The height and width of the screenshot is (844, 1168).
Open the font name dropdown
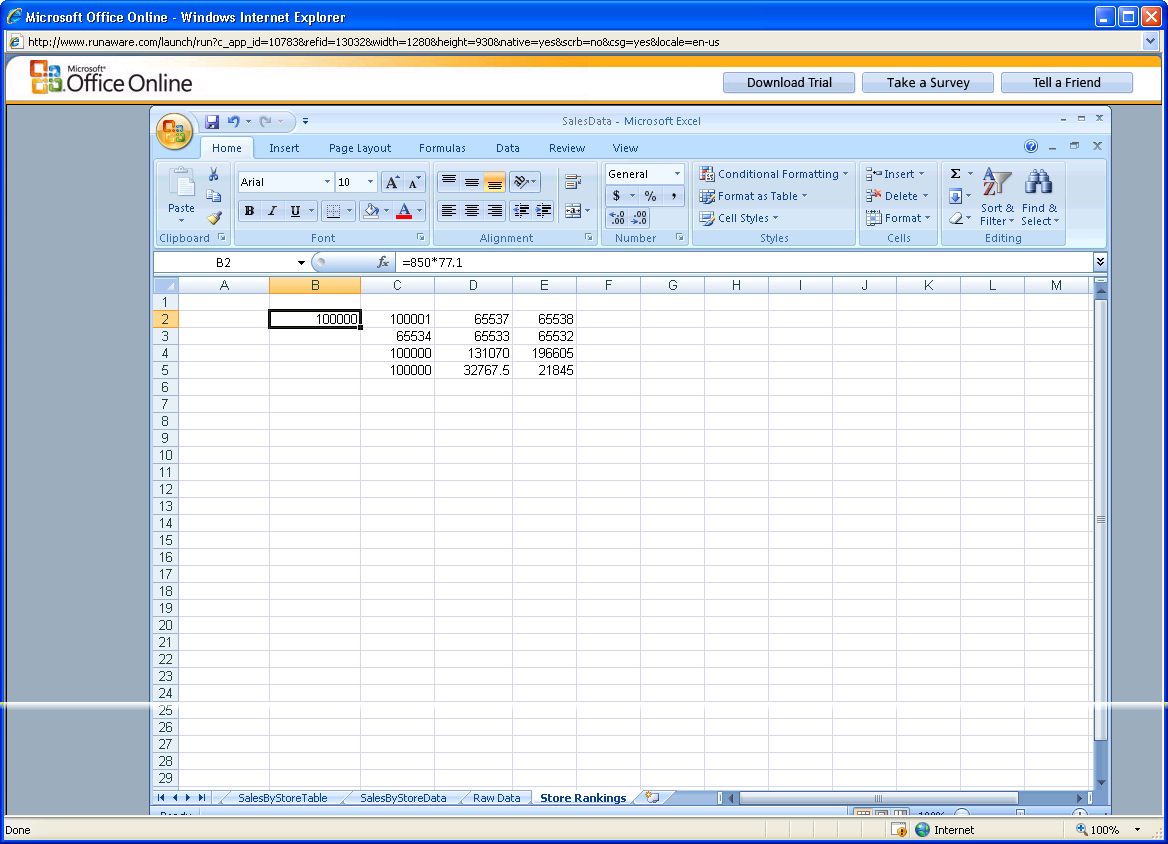327,182
